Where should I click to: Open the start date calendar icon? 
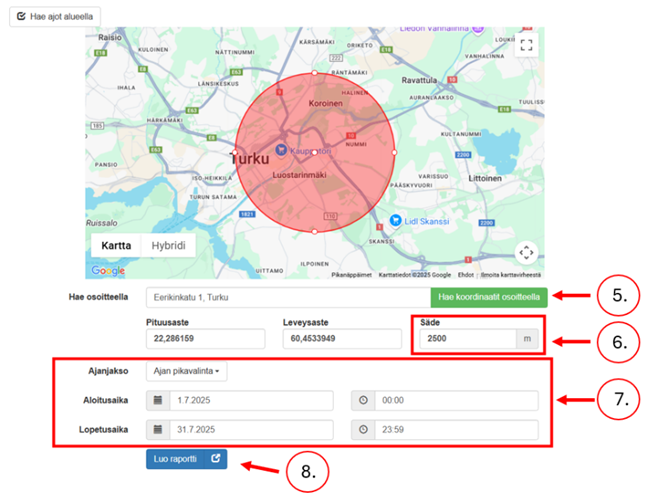click(158, 401)
